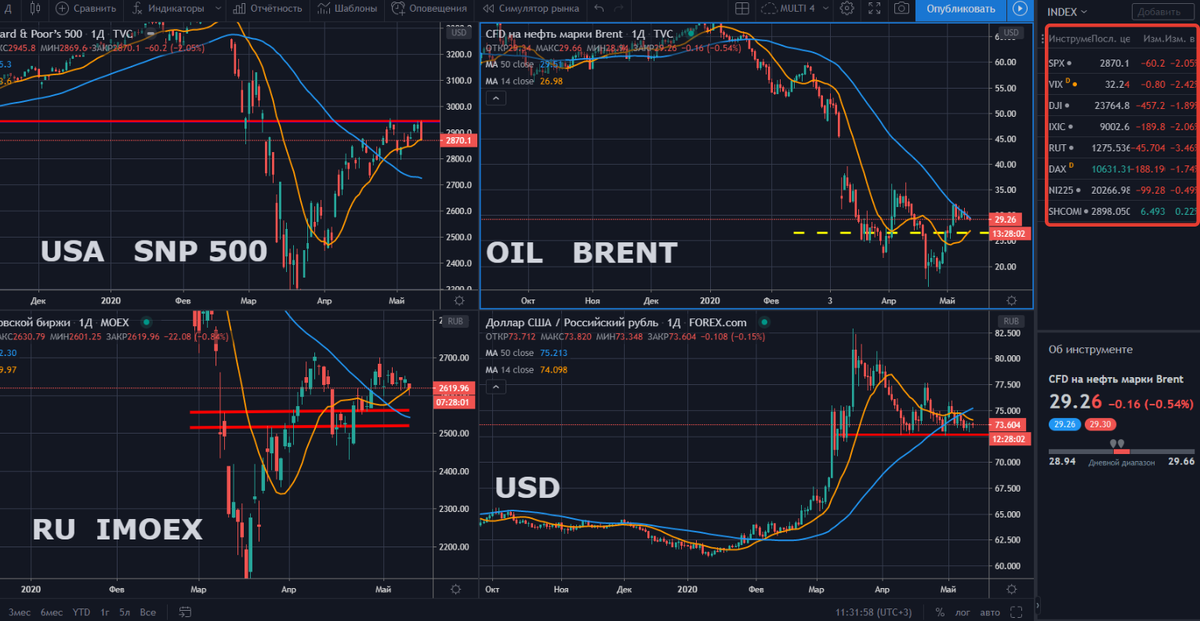Screen dimensions: 1200x621
Task: Click USD/RUB MA 14 close indicator label
Action: coord(510,369)
